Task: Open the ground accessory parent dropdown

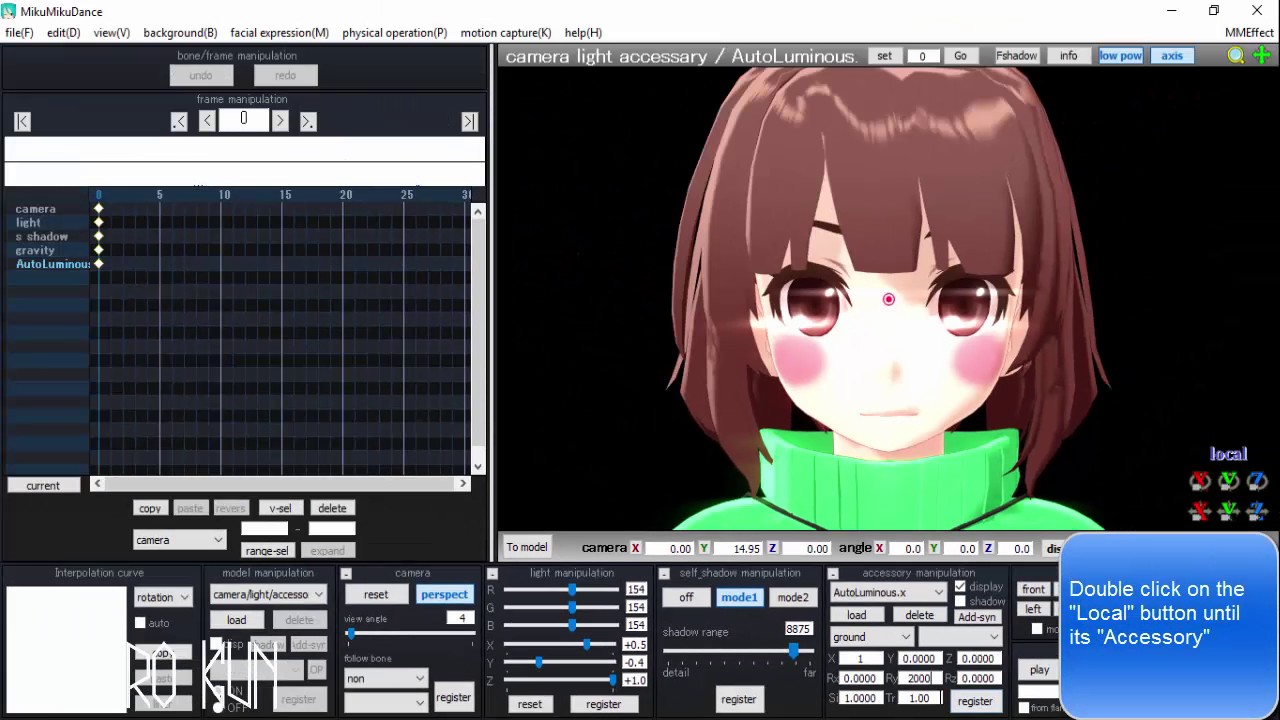Action: (871, 637)
